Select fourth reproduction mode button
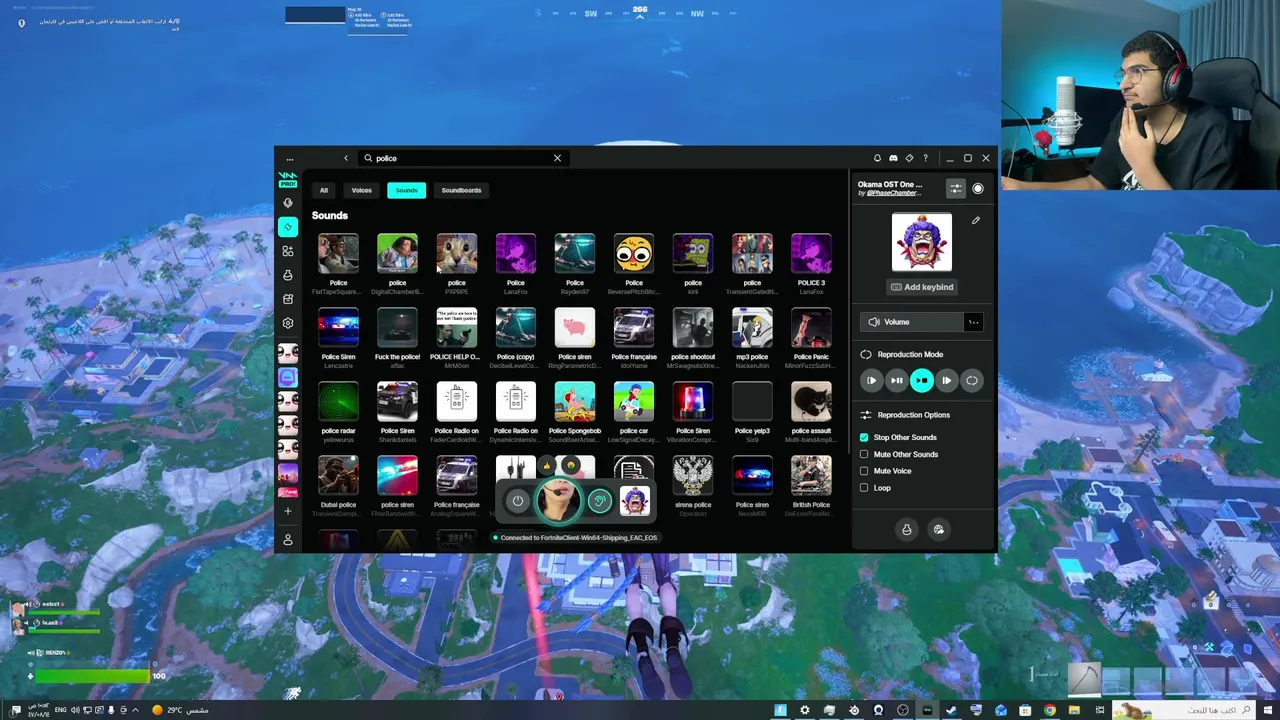Screen dimensions: 1280x720 [946, 380]
